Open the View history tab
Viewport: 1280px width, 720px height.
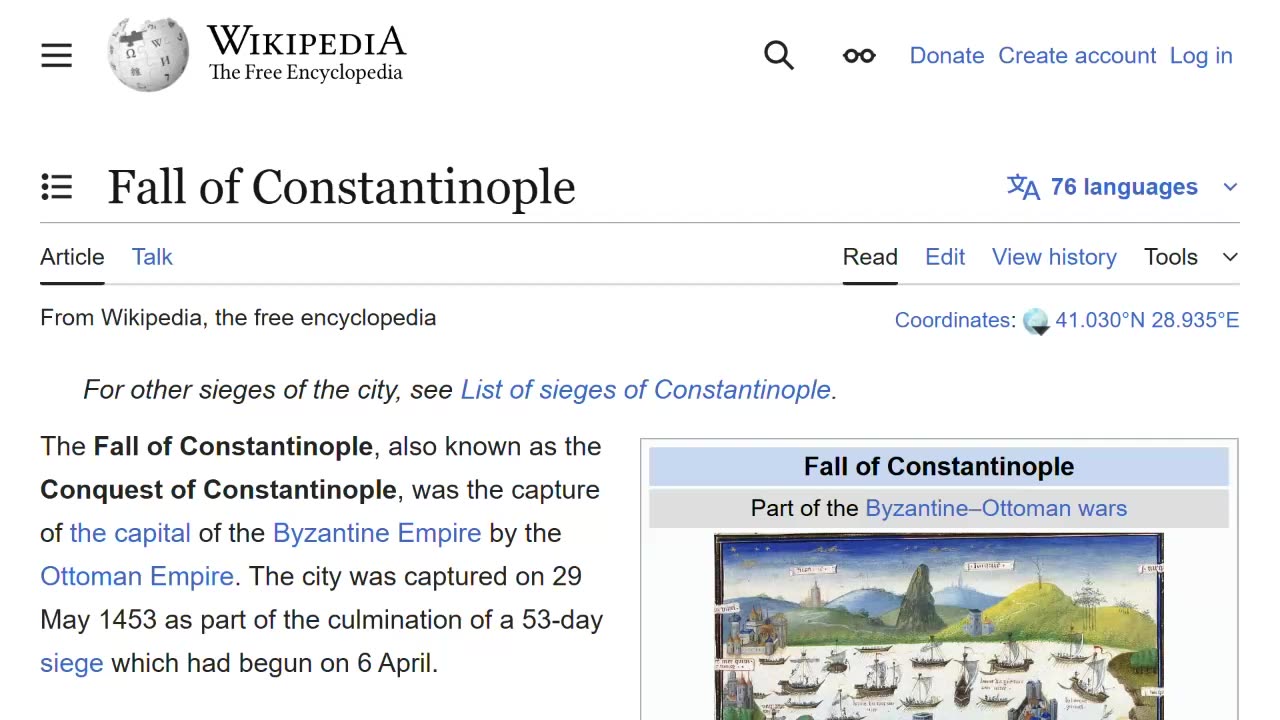1054,257
